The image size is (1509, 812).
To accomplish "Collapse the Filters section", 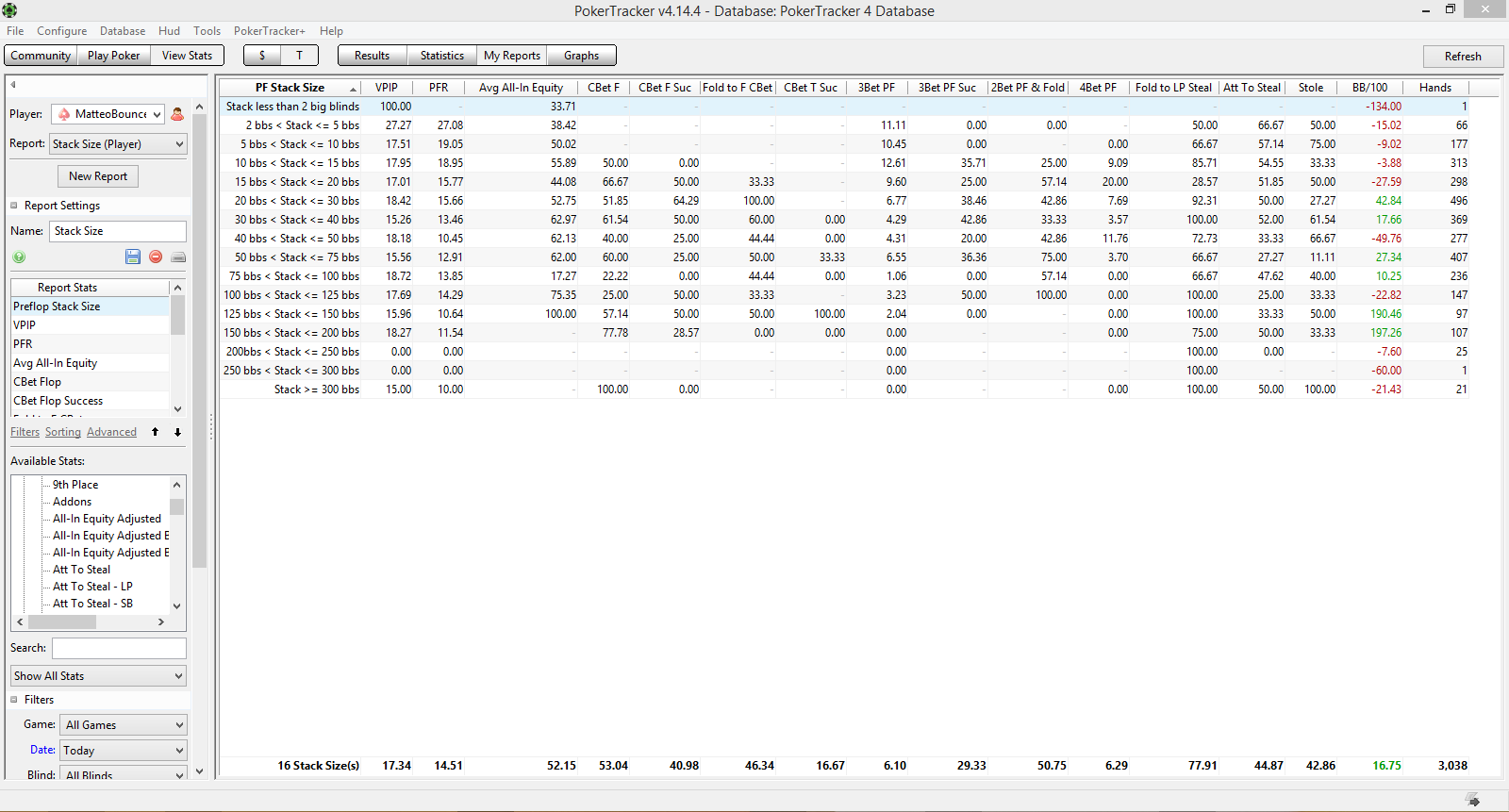I will [x=14, y=700].
